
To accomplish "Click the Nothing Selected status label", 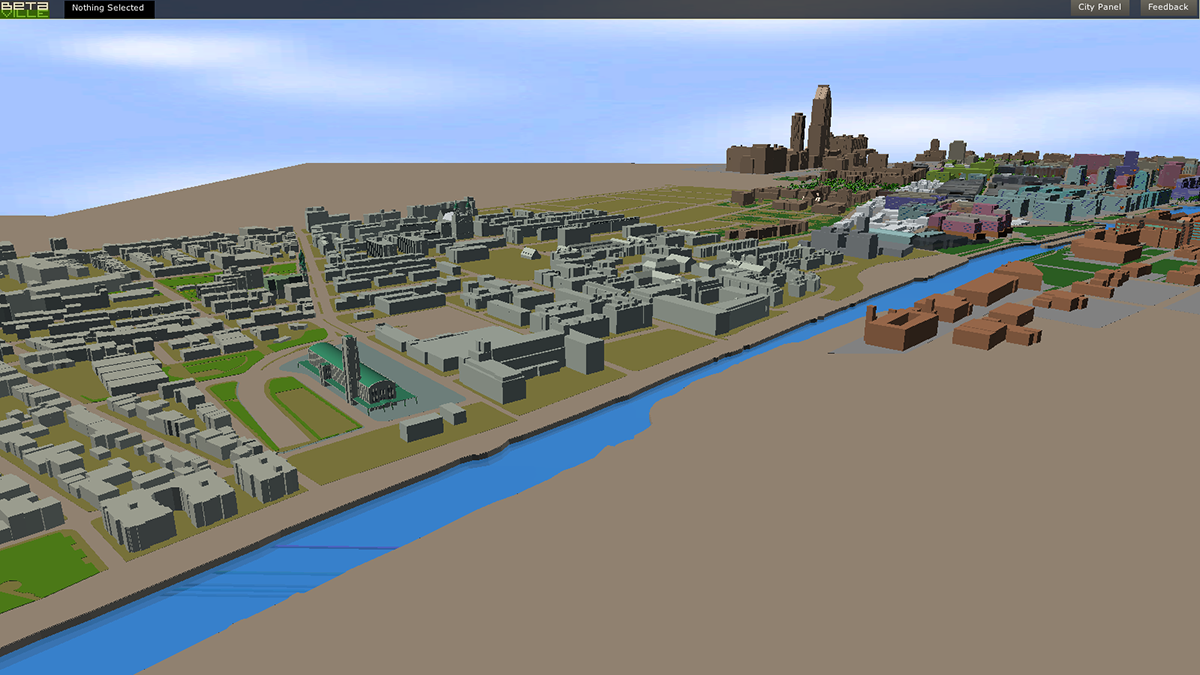I will pos(108,8).
